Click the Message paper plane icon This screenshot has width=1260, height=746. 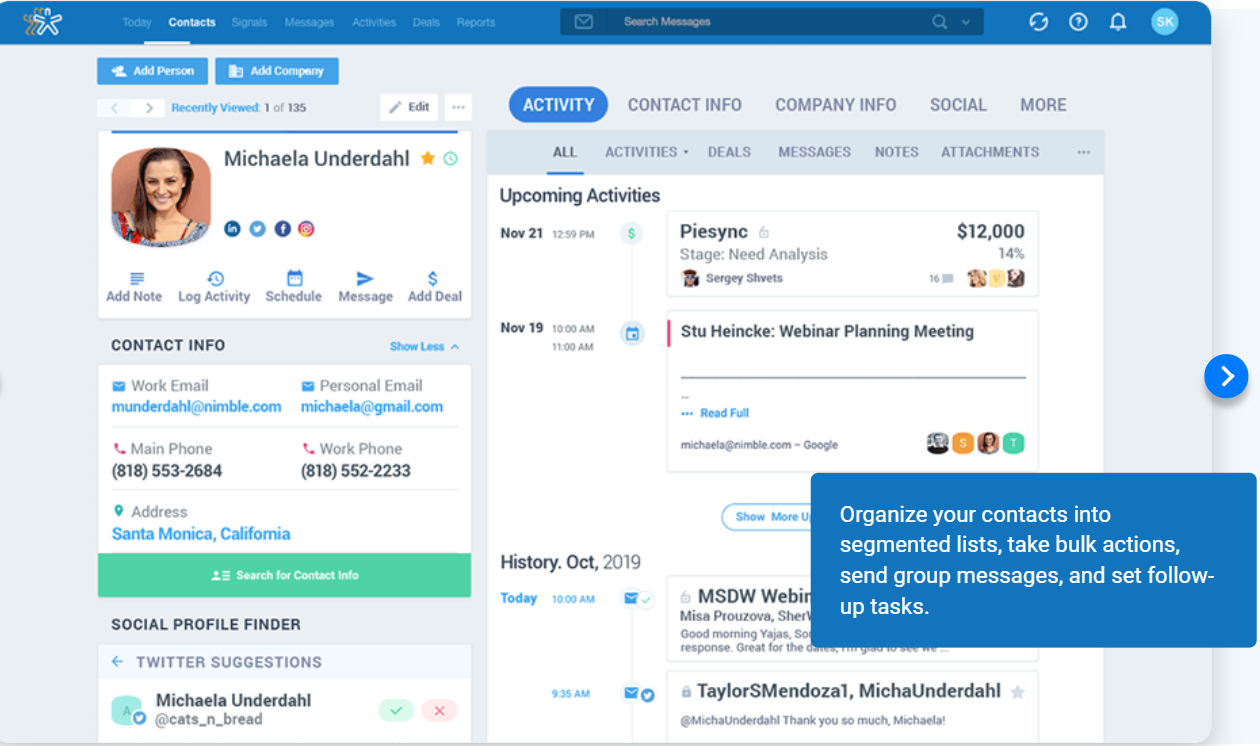click(x=365, y=279)
